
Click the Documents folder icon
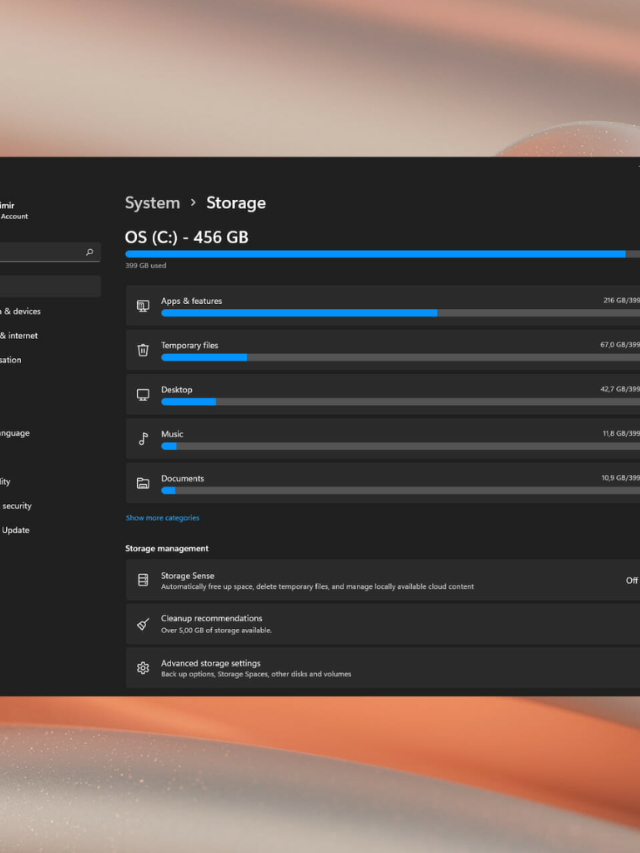(143, 483)
